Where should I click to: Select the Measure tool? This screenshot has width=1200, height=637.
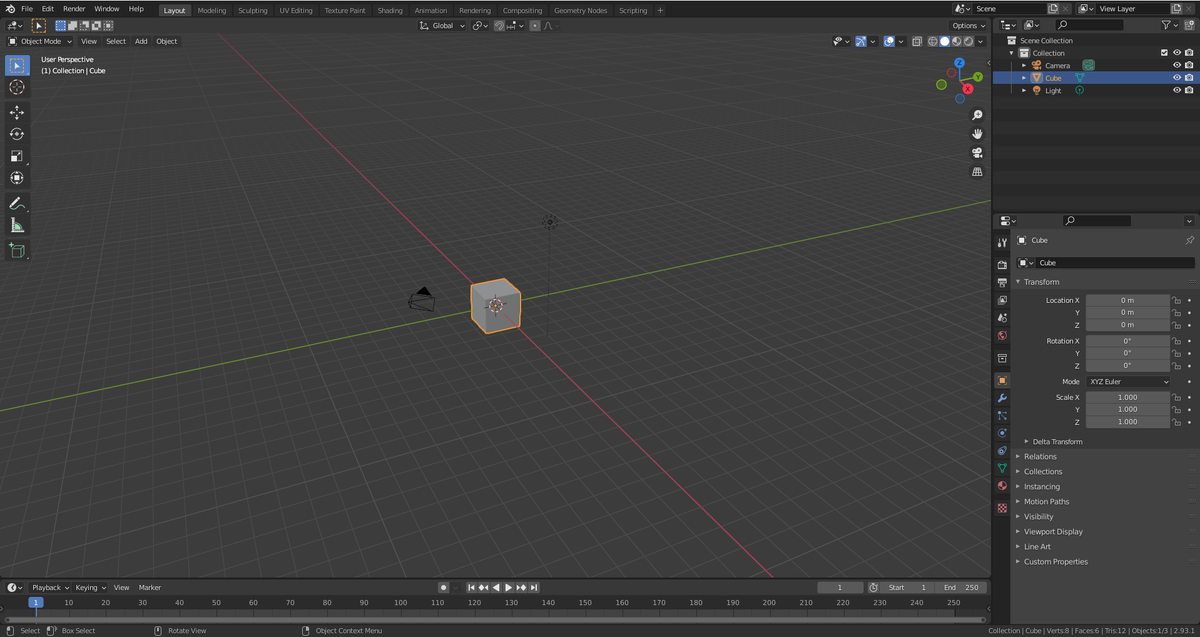click(17, 225)
